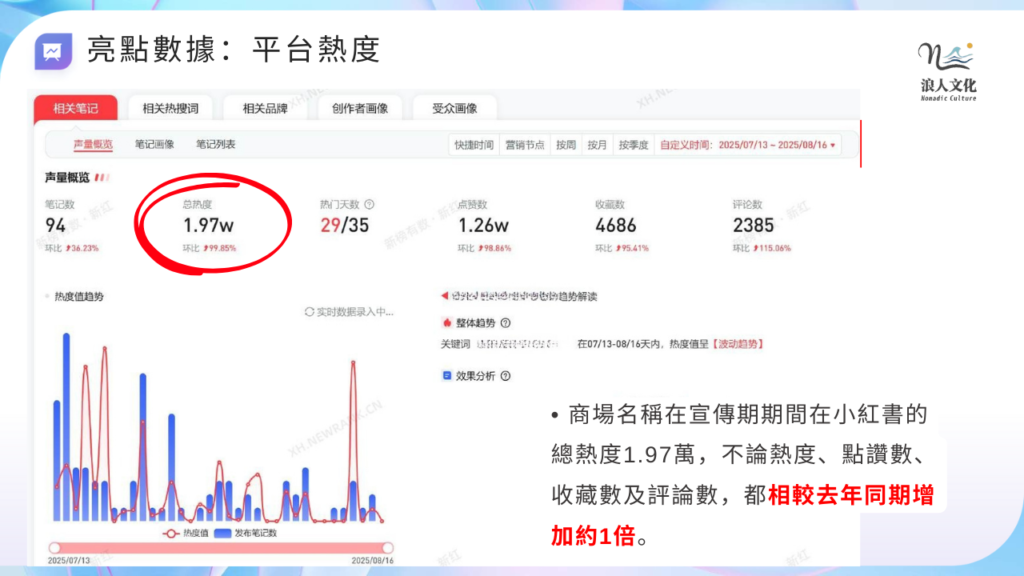The width and height of the screenshot is (1024, 576).
Task: Click the help icon beside 整体趋势
Action: coord(505,323)
